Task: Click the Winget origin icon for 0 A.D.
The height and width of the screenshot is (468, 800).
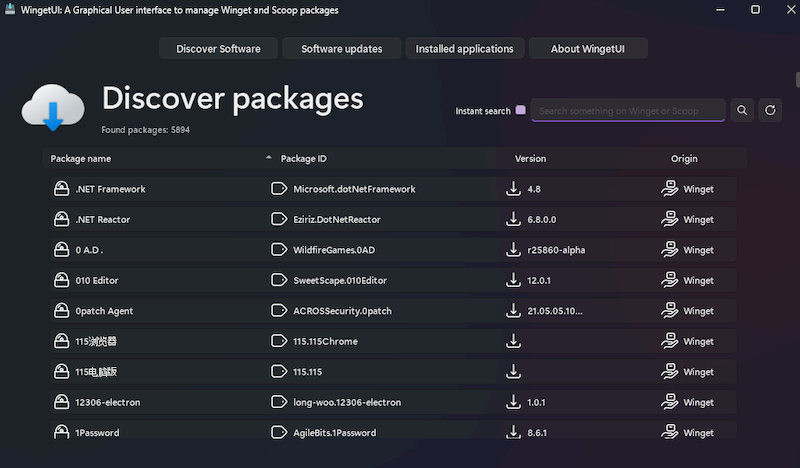Action: [670, 250]
